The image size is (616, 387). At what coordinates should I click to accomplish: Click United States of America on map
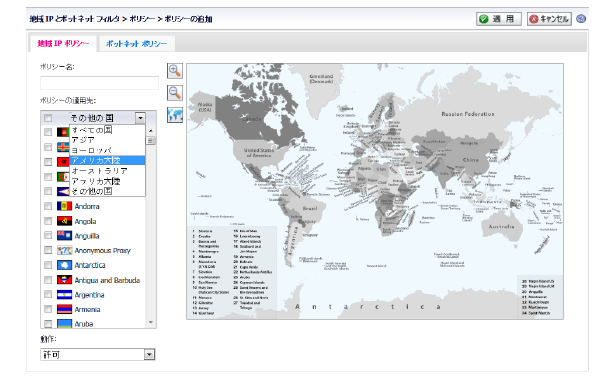click(x=259, y=153)
